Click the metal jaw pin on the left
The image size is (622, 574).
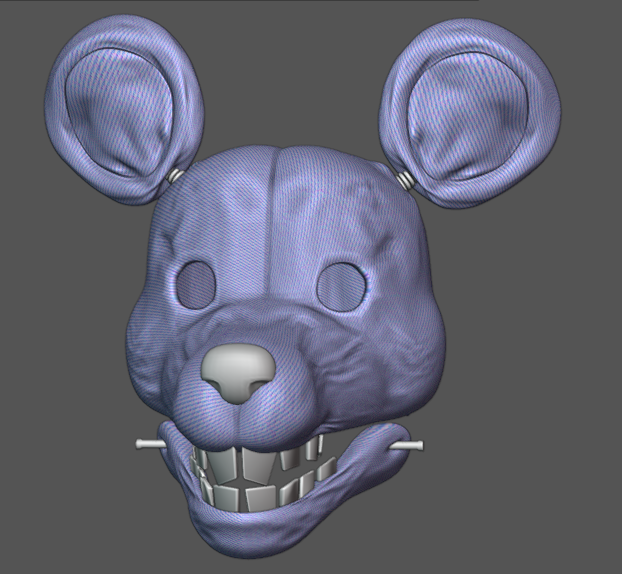[150, 443]
